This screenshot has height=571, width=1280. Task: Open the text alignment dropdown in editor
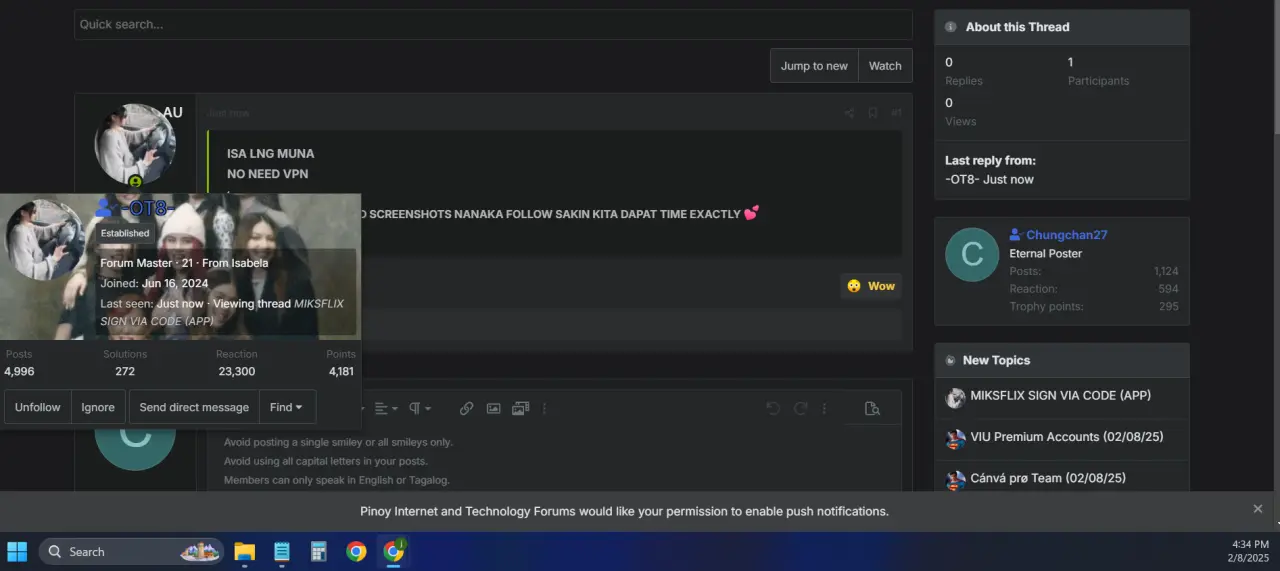386,408
